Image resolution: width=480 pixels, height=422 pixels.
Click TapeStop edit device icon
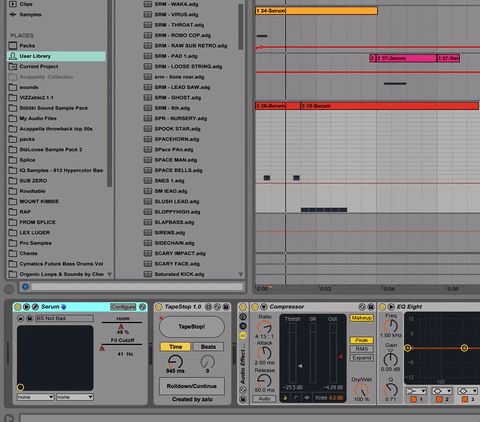[209, 307]
